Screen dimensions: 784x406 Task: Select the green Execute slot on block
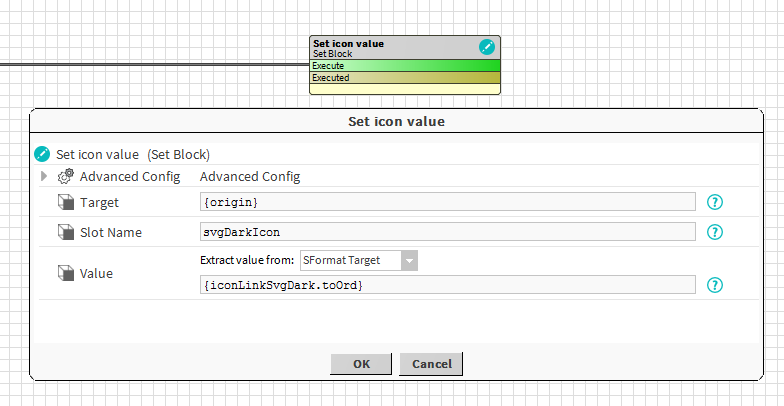[405, 66]
